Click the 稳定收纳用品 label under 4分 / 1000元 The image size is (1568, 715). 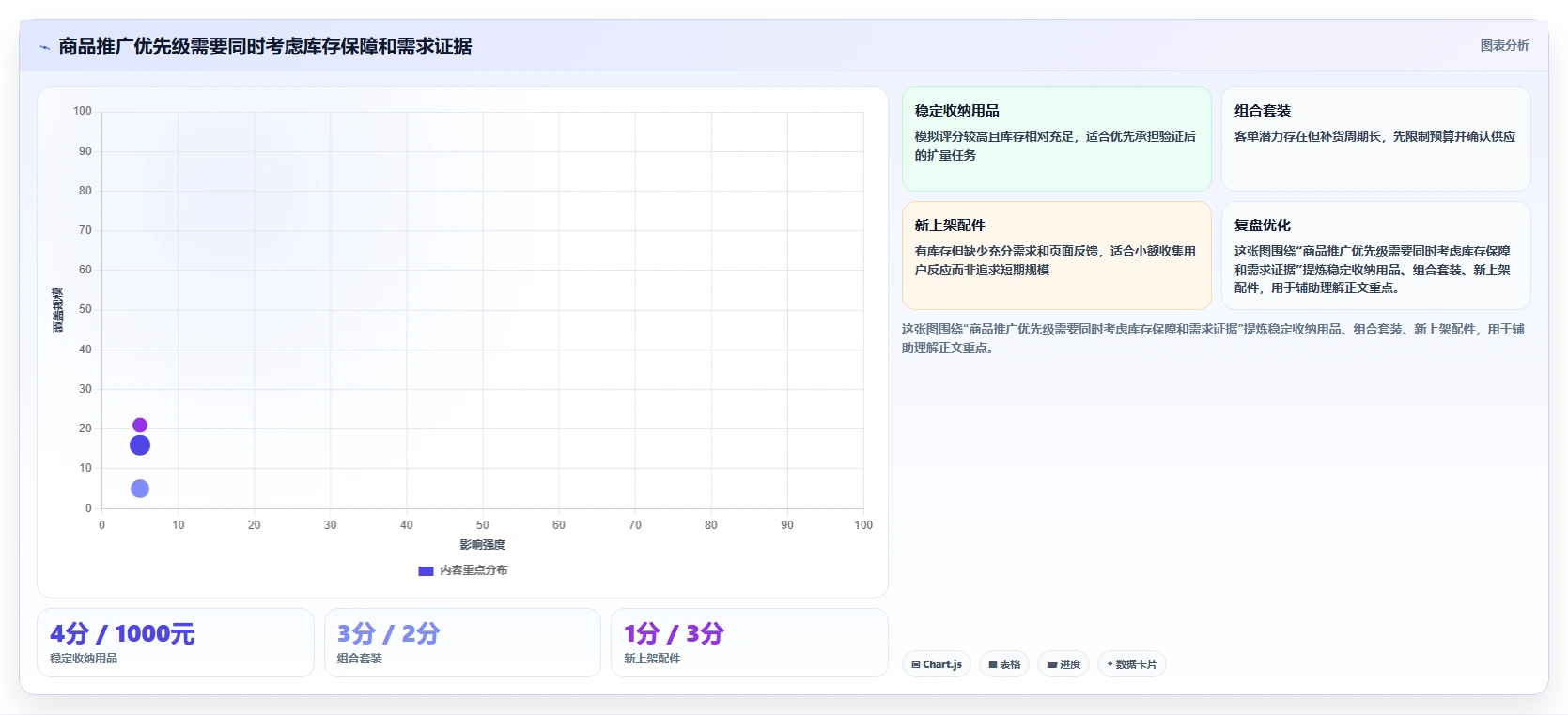coord(84,659)
